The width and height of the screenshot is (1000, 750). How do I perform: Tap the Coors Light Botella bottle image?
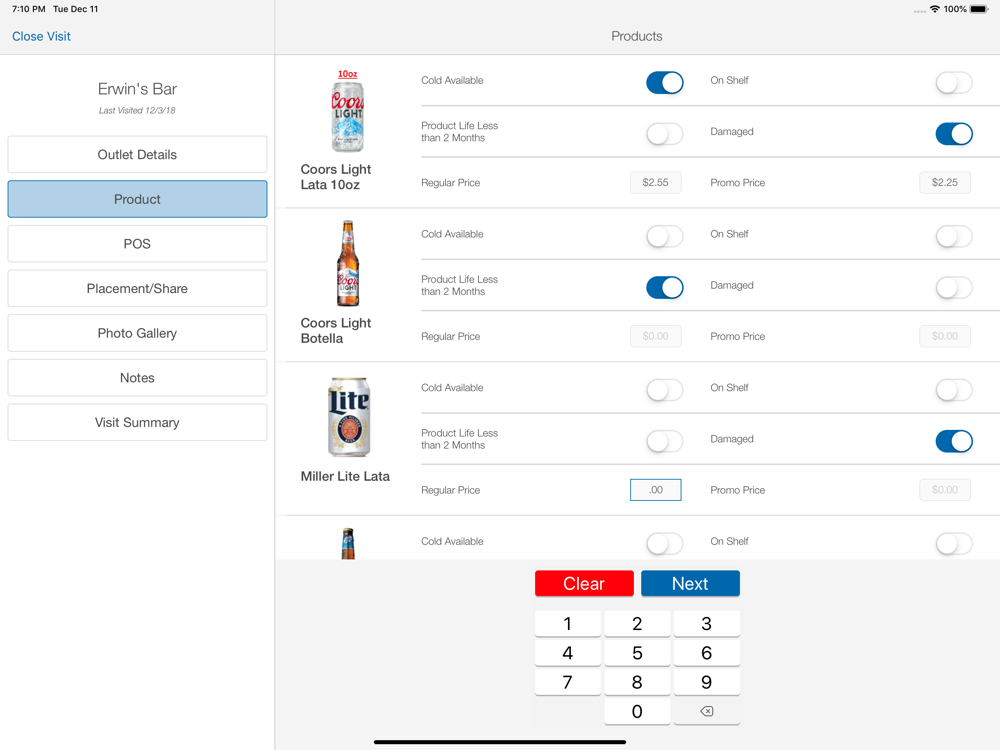(x=347, y=264)
